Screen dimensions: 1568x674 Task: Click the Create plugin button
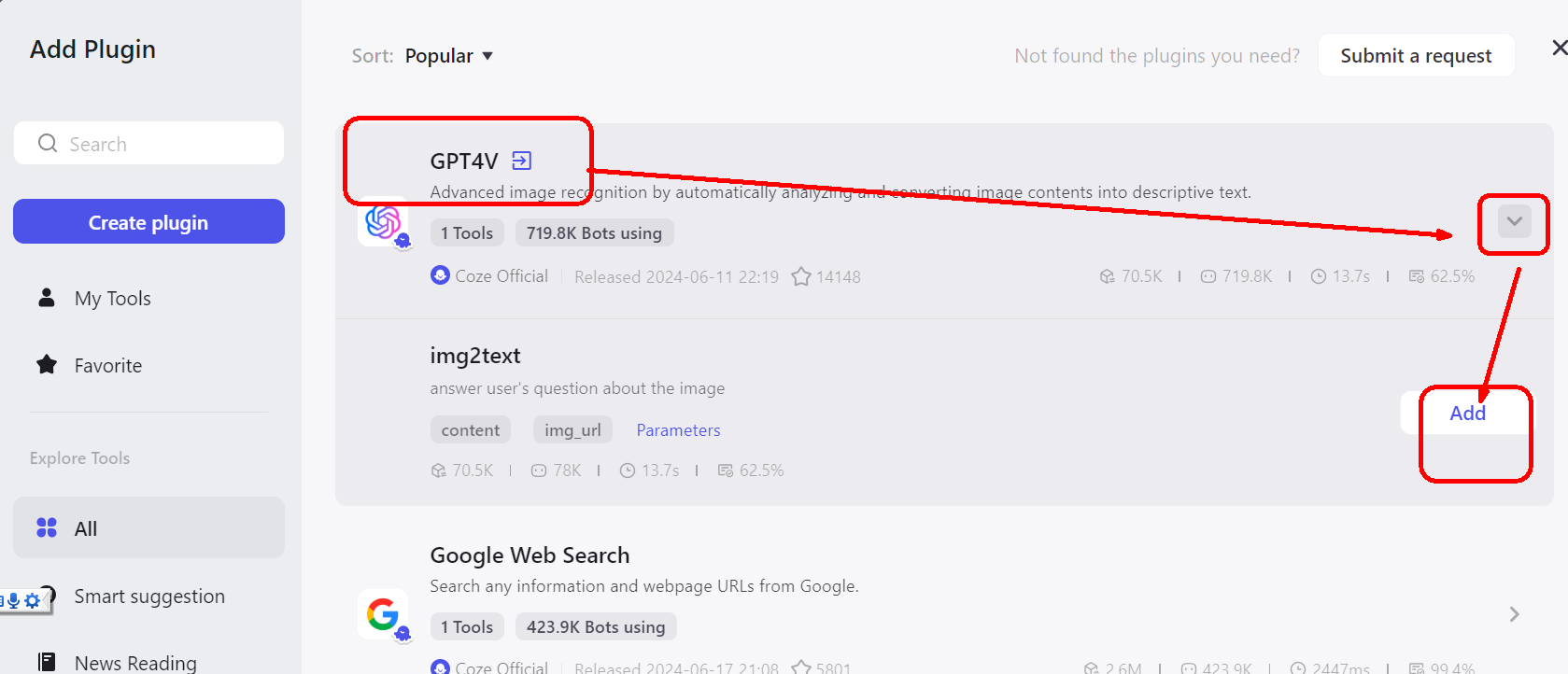pos(148,221)
